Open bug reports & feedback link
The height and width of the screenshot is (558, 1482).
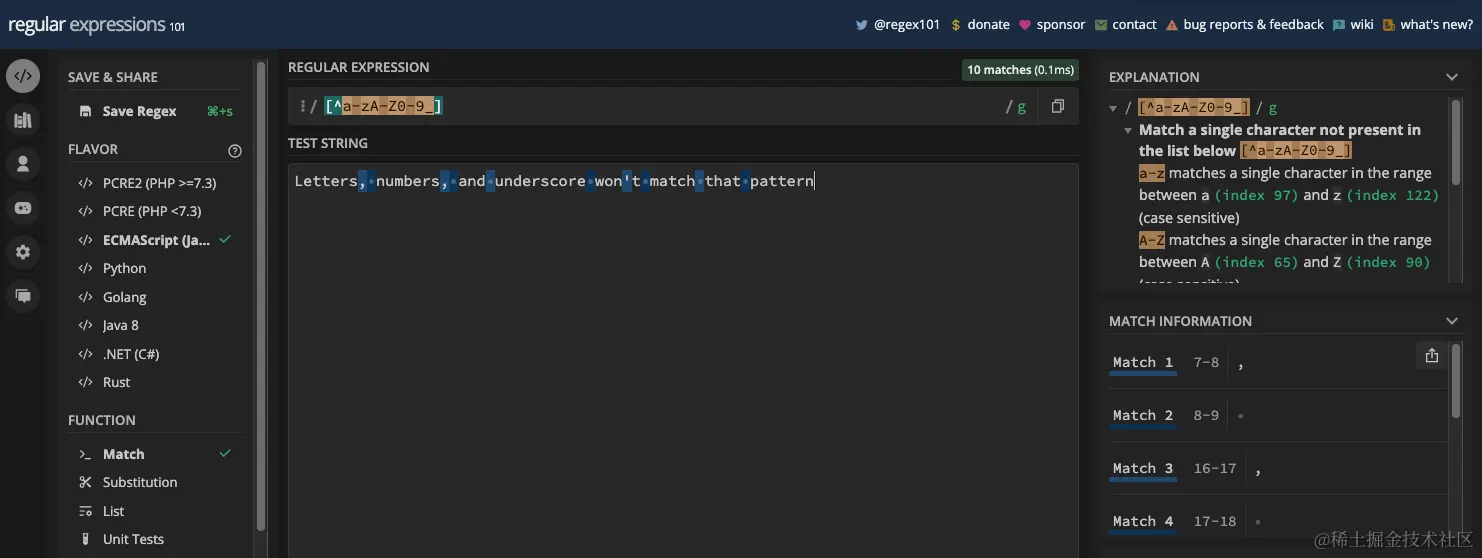[1253, 25]
